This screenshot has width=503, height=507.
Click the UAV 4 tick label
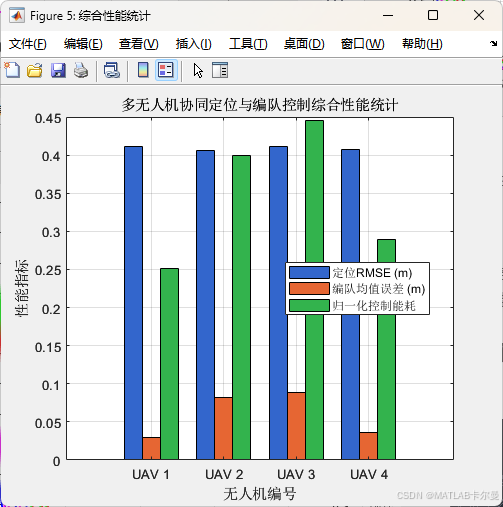pos(369,474)
